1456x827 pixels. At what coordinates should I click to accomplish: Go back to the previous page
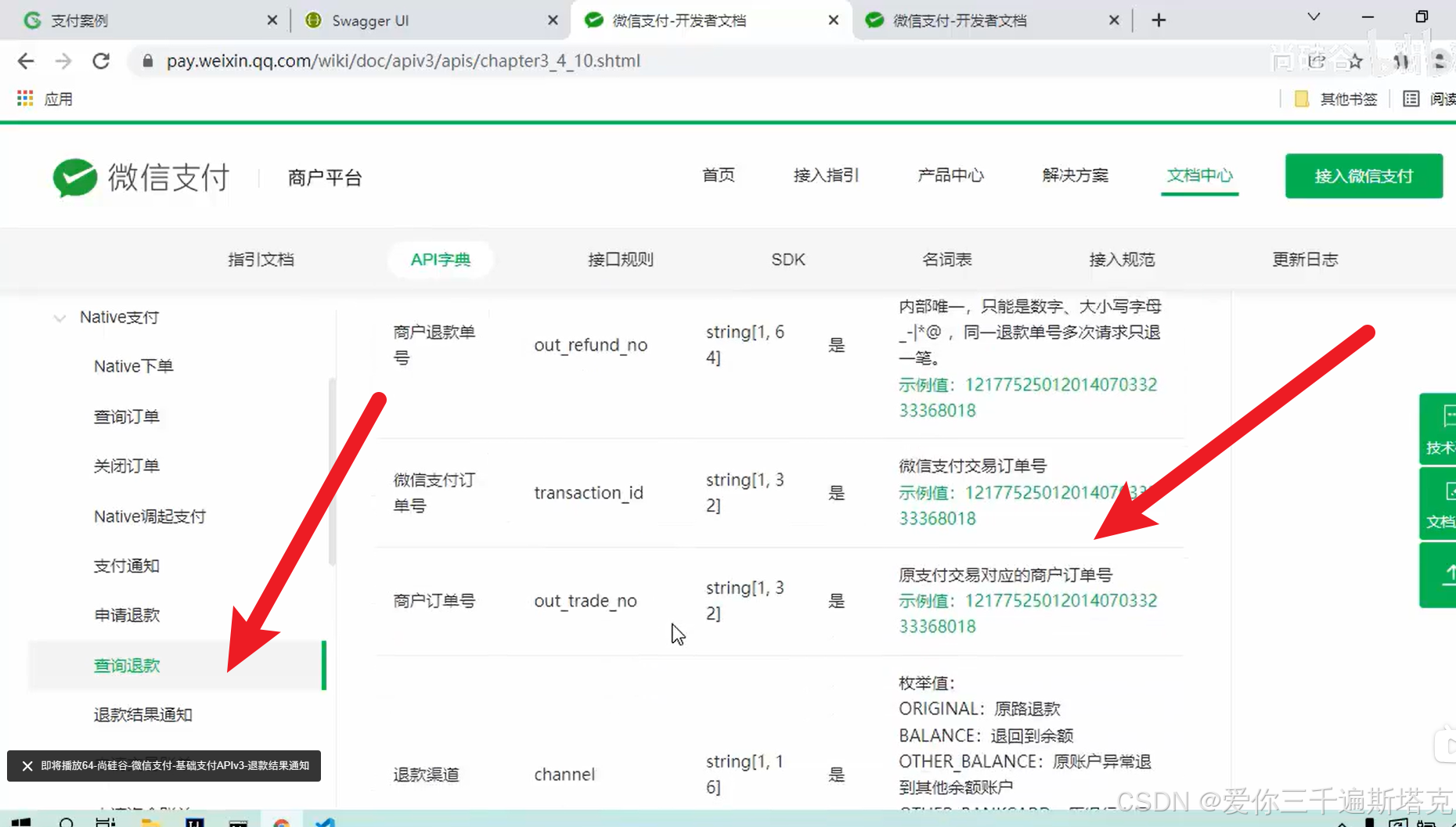[26, 61]
